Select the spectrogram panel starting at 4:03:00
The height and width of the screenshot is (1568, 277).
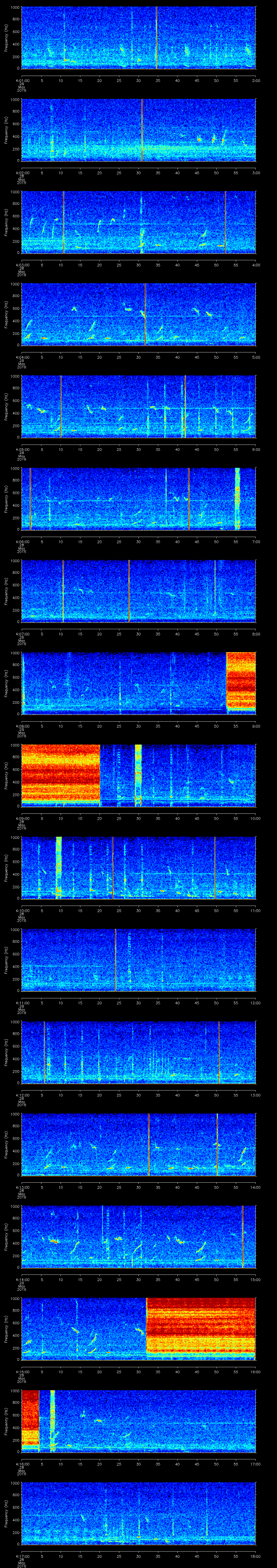(138, 222)
